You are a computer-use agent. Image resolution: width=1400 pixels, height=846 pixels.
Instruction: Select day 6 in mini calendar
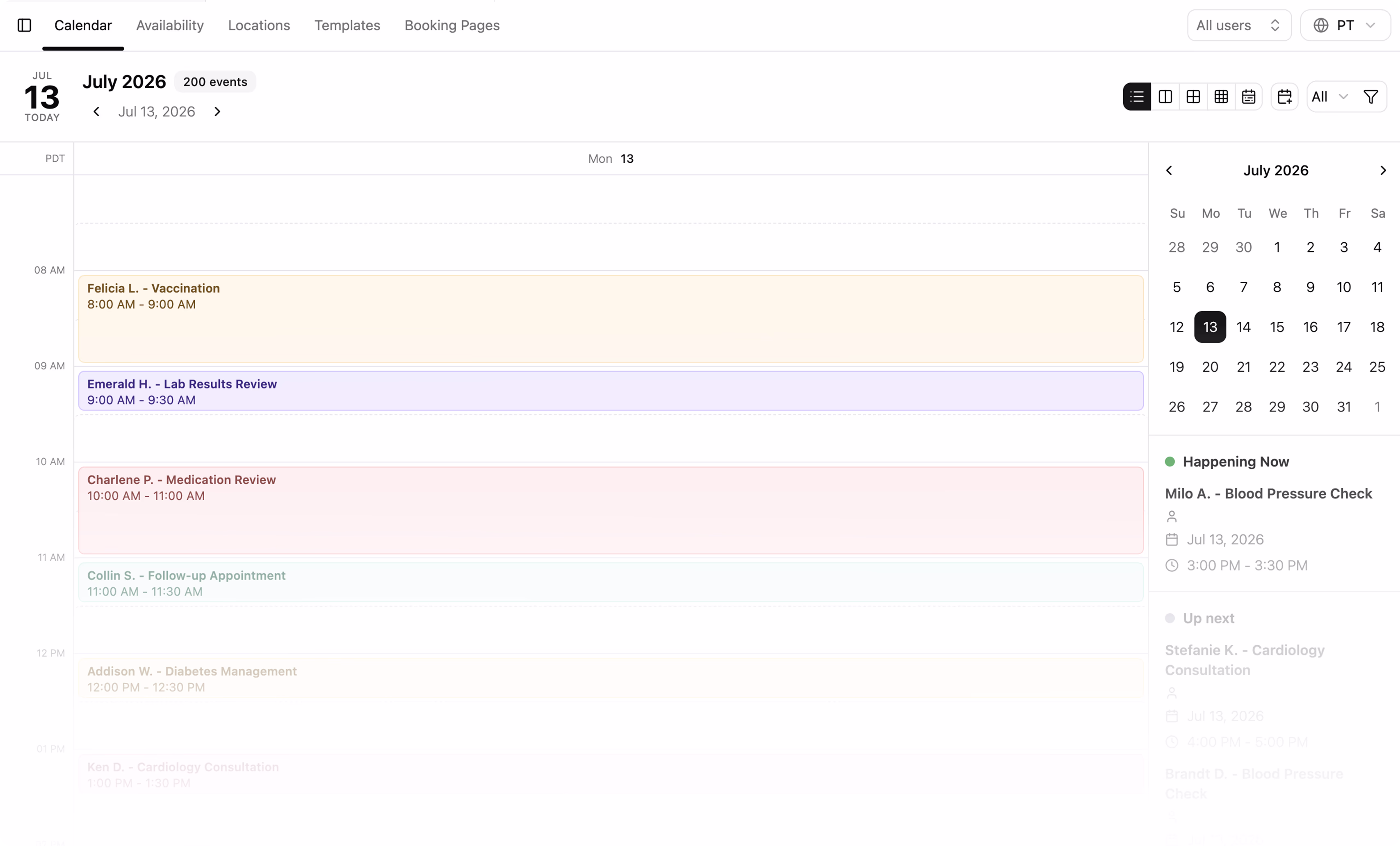coord(1210,287)
